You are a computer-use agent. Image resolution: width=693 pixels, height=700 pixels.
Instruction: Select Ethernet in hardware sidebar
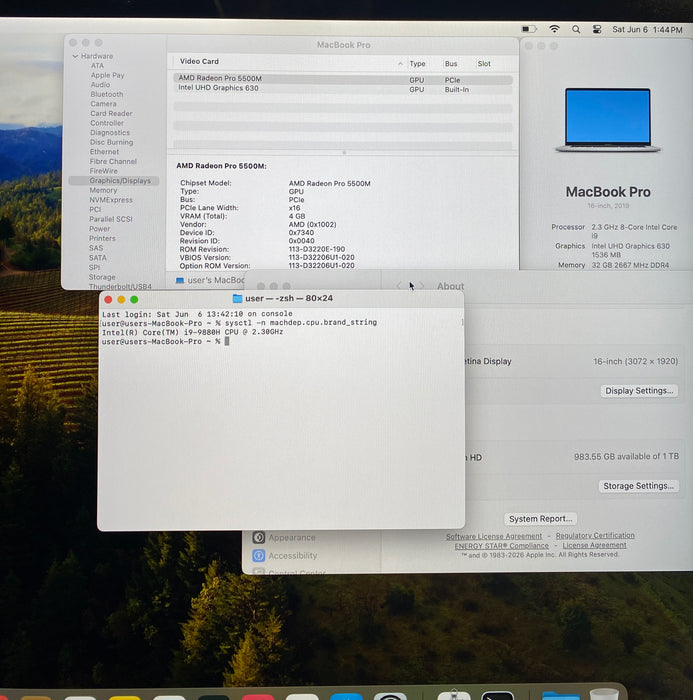point(104,152)
